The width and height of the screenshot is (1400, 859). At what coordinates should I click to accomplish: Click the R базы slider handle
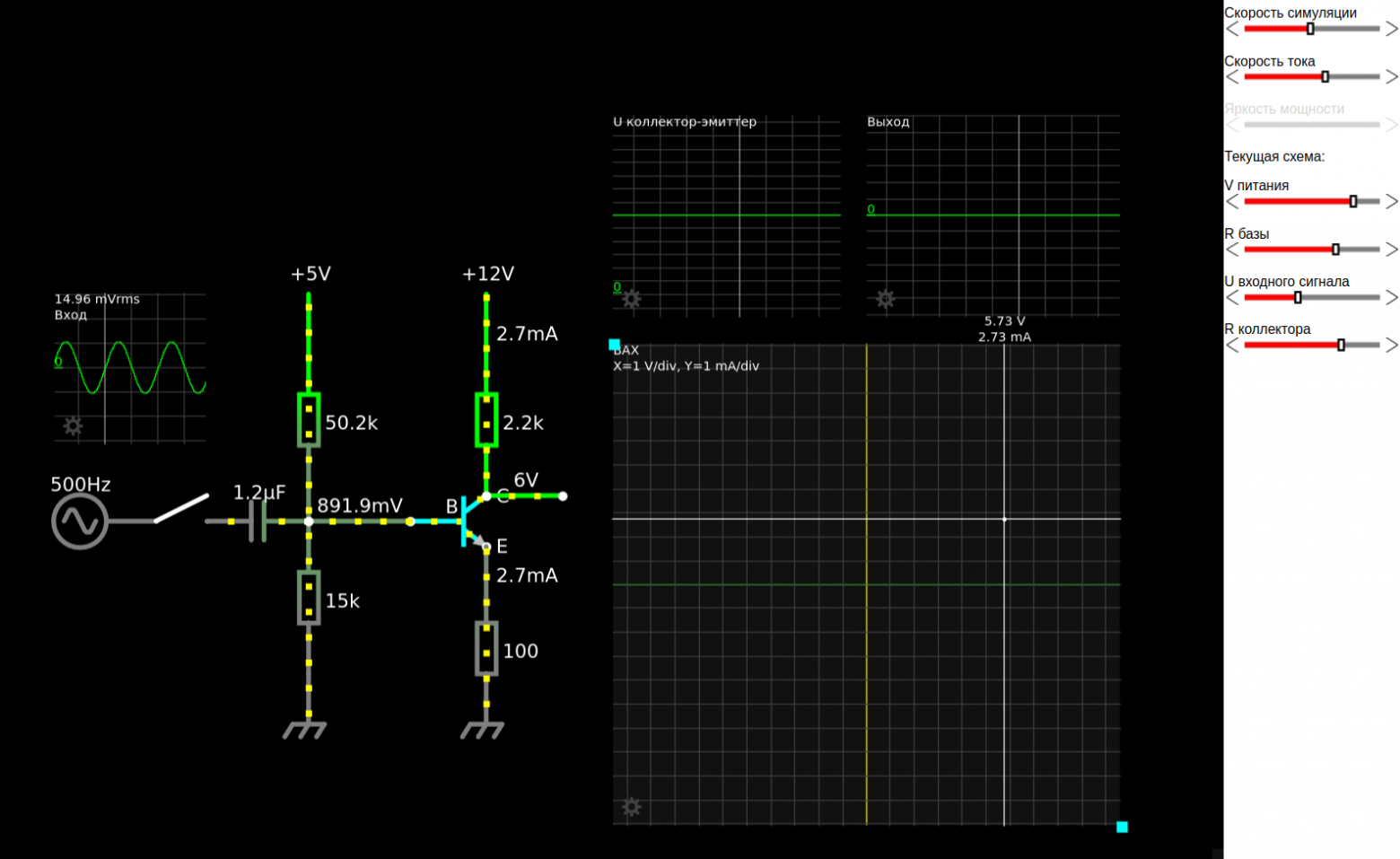(1335, 250)
